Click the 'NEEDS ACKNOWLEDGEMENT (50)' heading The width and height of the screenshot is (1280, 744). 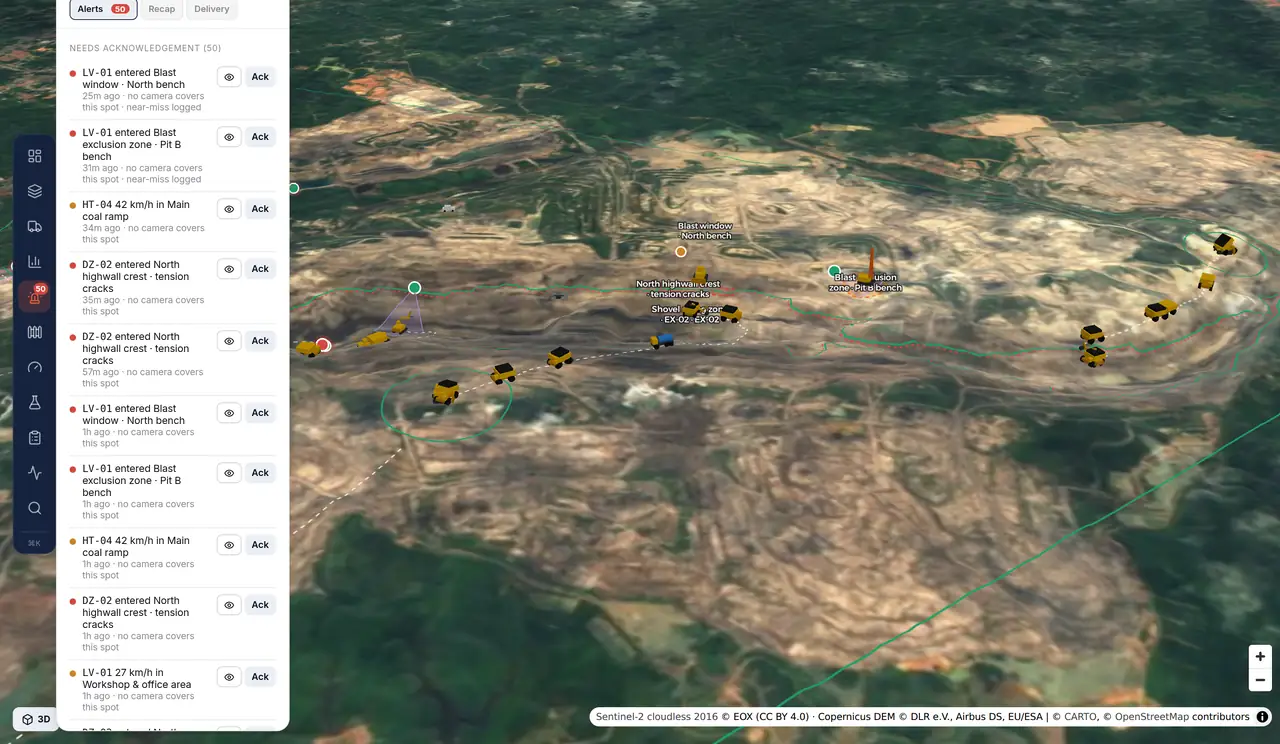145,48
